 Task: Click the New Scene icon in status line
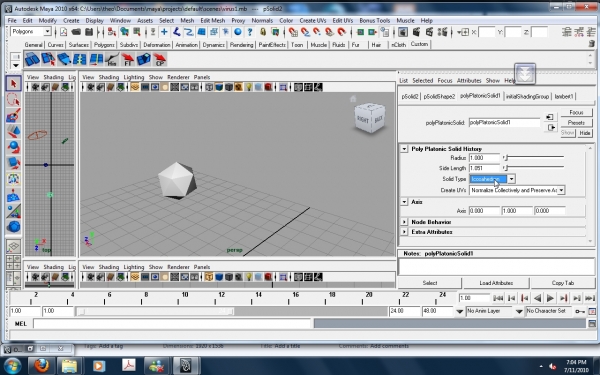click(64, 32)
